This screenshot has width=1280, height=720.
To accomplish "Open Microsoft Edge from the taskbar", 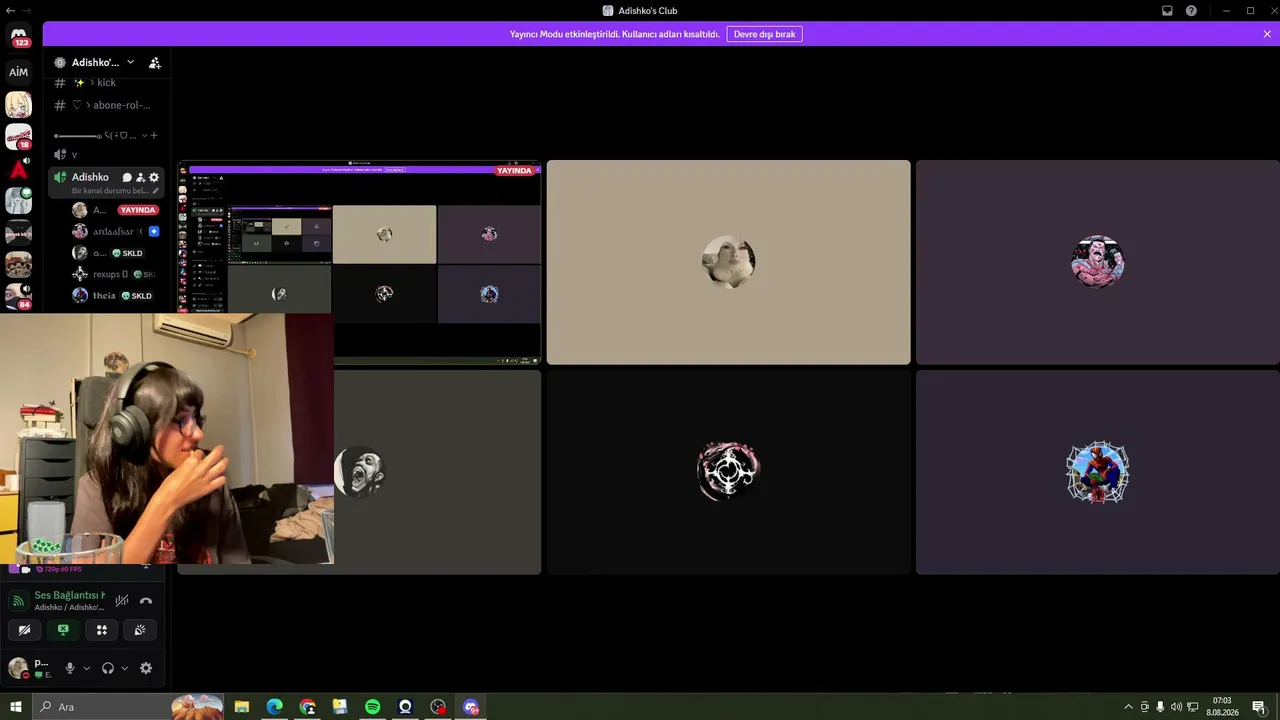I will pos(274,707).
